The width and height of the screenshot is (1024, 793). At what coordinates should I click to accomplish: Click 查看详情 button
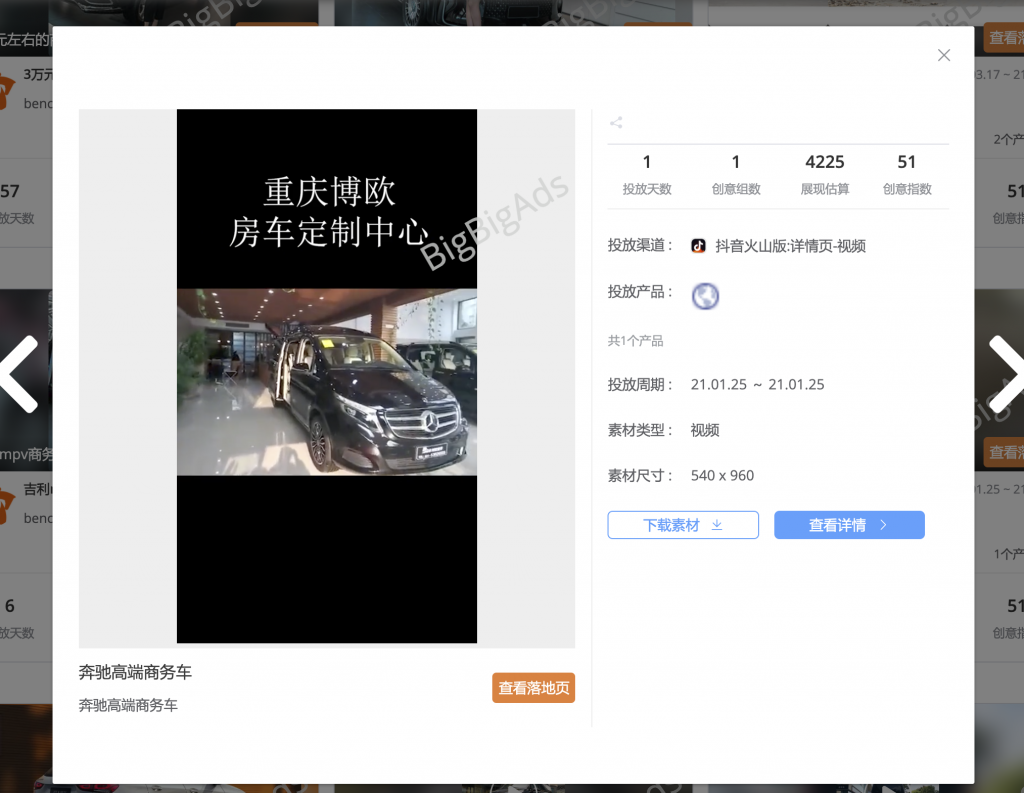(x=849, y=525)
